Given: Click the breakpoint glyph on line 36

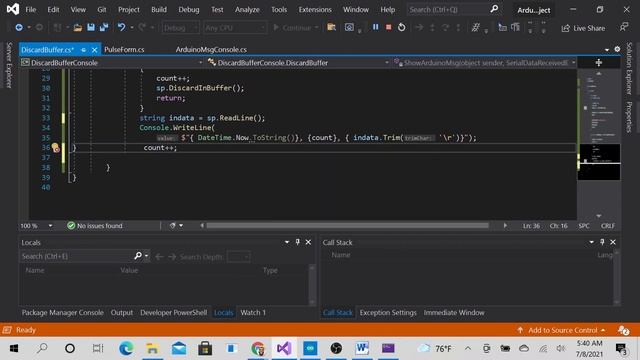Looking at the screenshot, I should pos(55,148).
